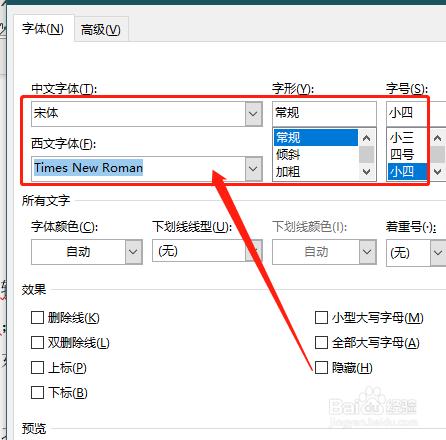Select 四号 in the size list
This screenshot has width=446, height=440.
(408, 155)
